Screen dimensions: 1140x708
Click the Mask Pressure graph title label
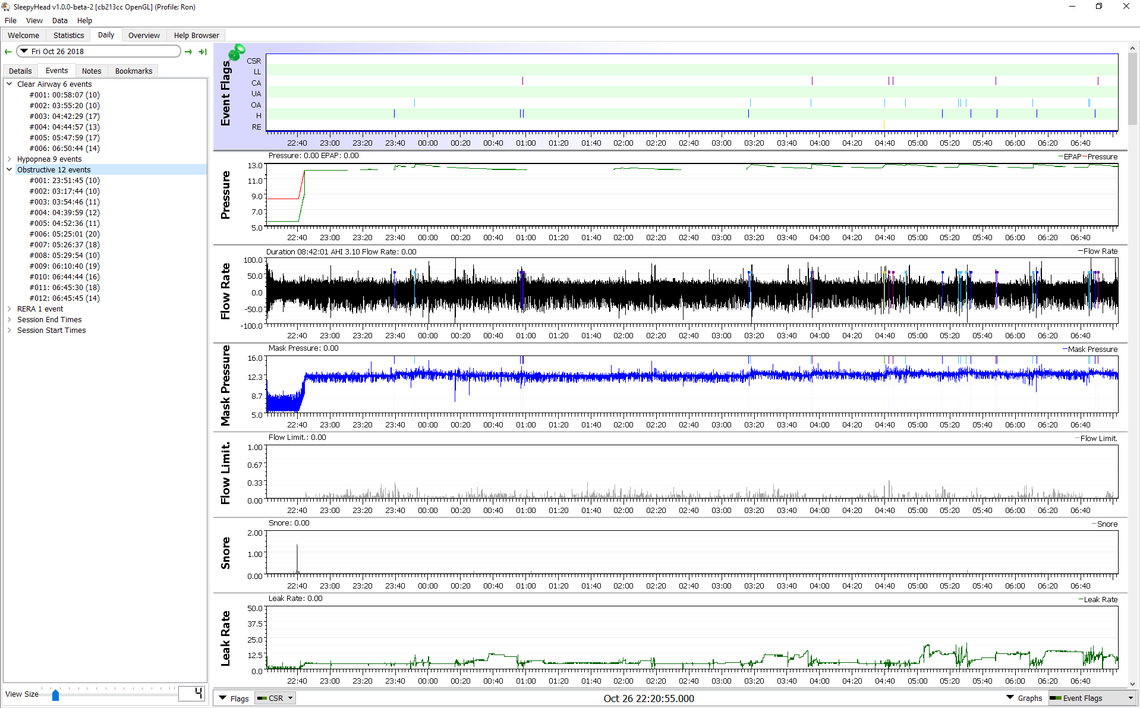point(225,385)
